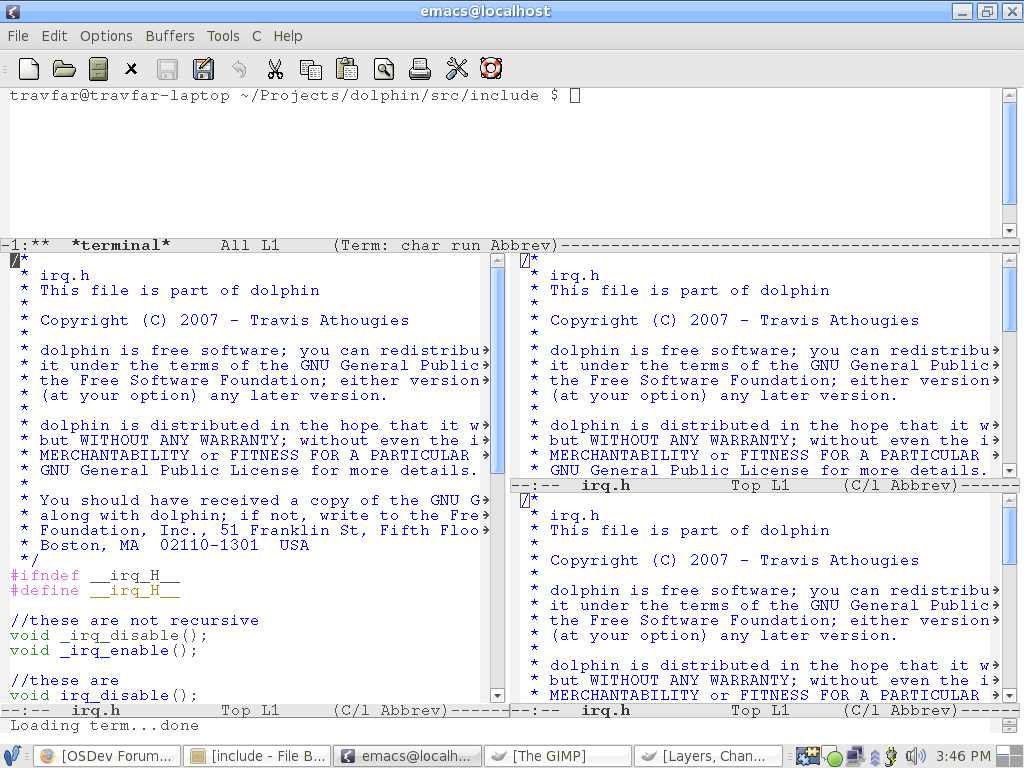The image size is (1024, 768).
Task: Click the "#define __irq_H__" line
Action: coord(95,590)
